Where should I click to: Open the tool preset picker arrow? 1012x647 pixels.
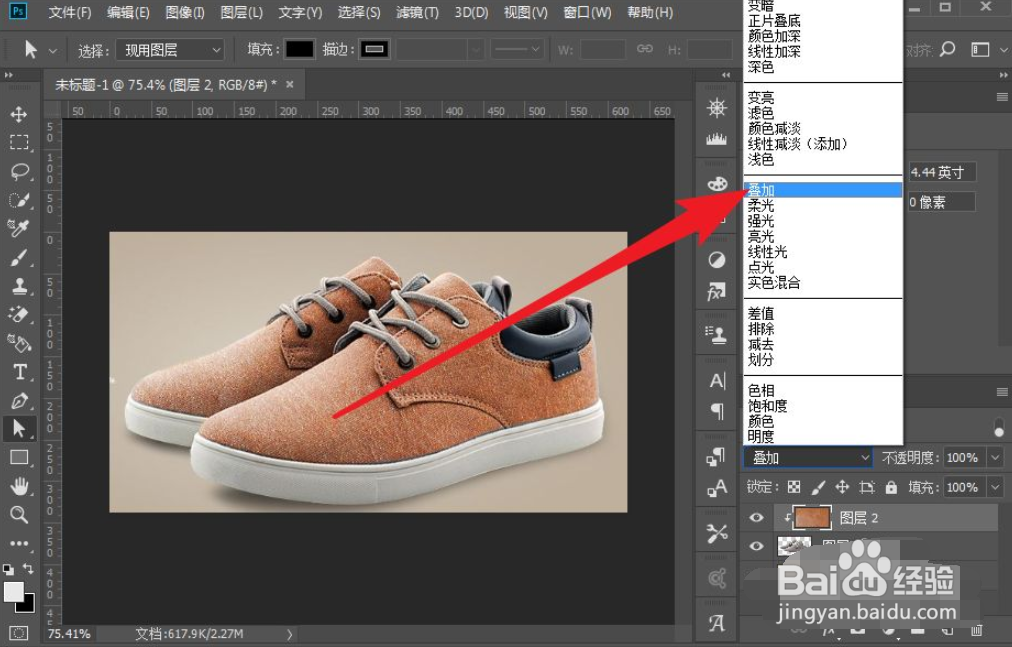click(x=53, y=50)
